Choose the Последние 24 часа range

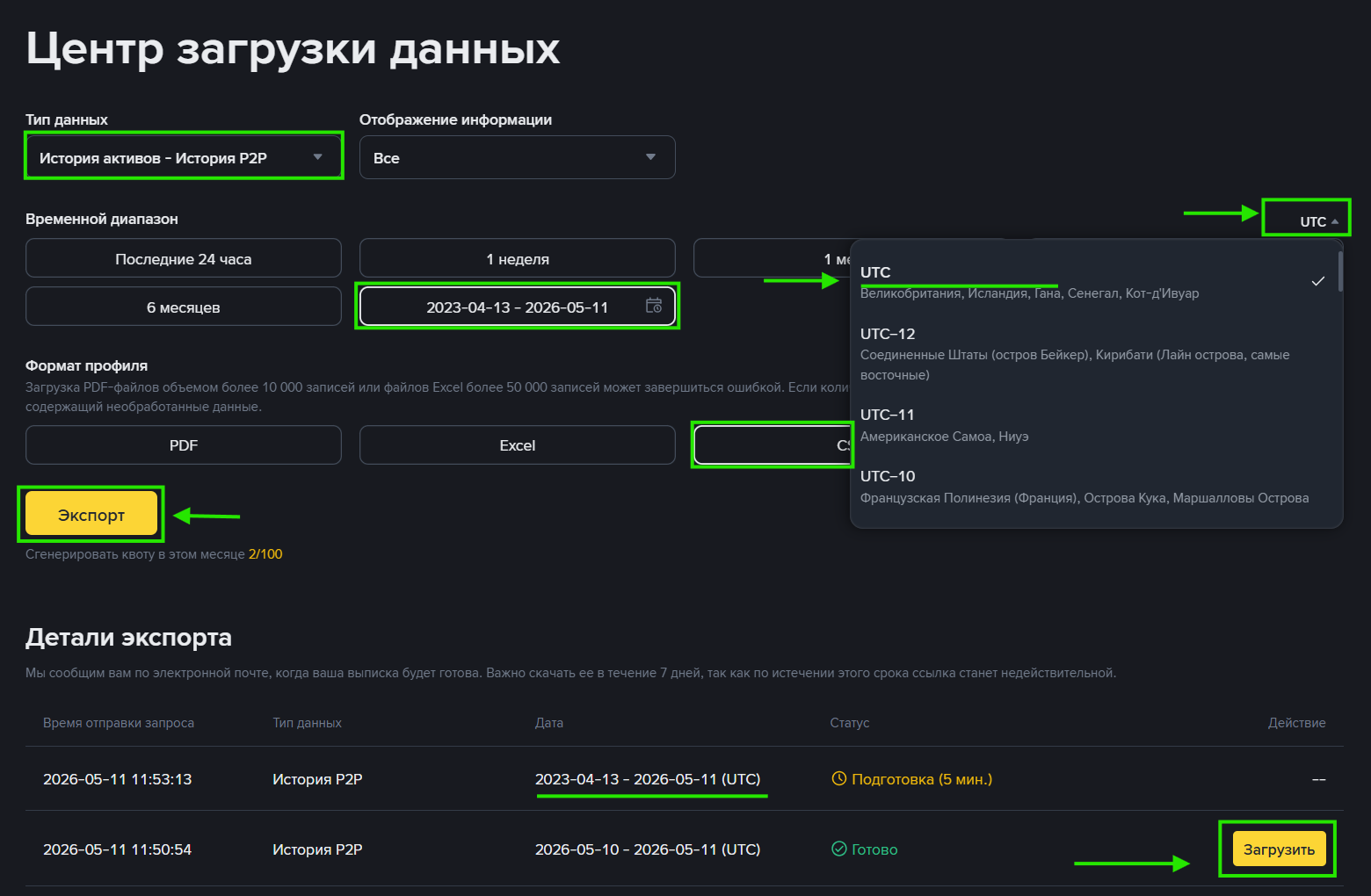184,259
